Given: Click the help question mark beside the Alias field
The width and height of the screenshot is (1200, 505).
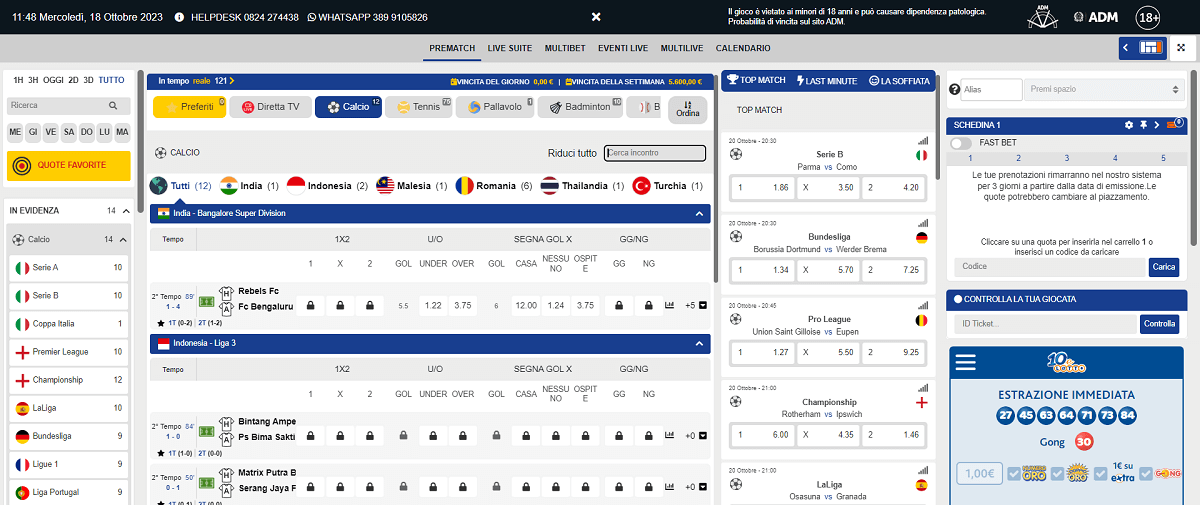Looking at the screenshot, I should tap(954, 90).
